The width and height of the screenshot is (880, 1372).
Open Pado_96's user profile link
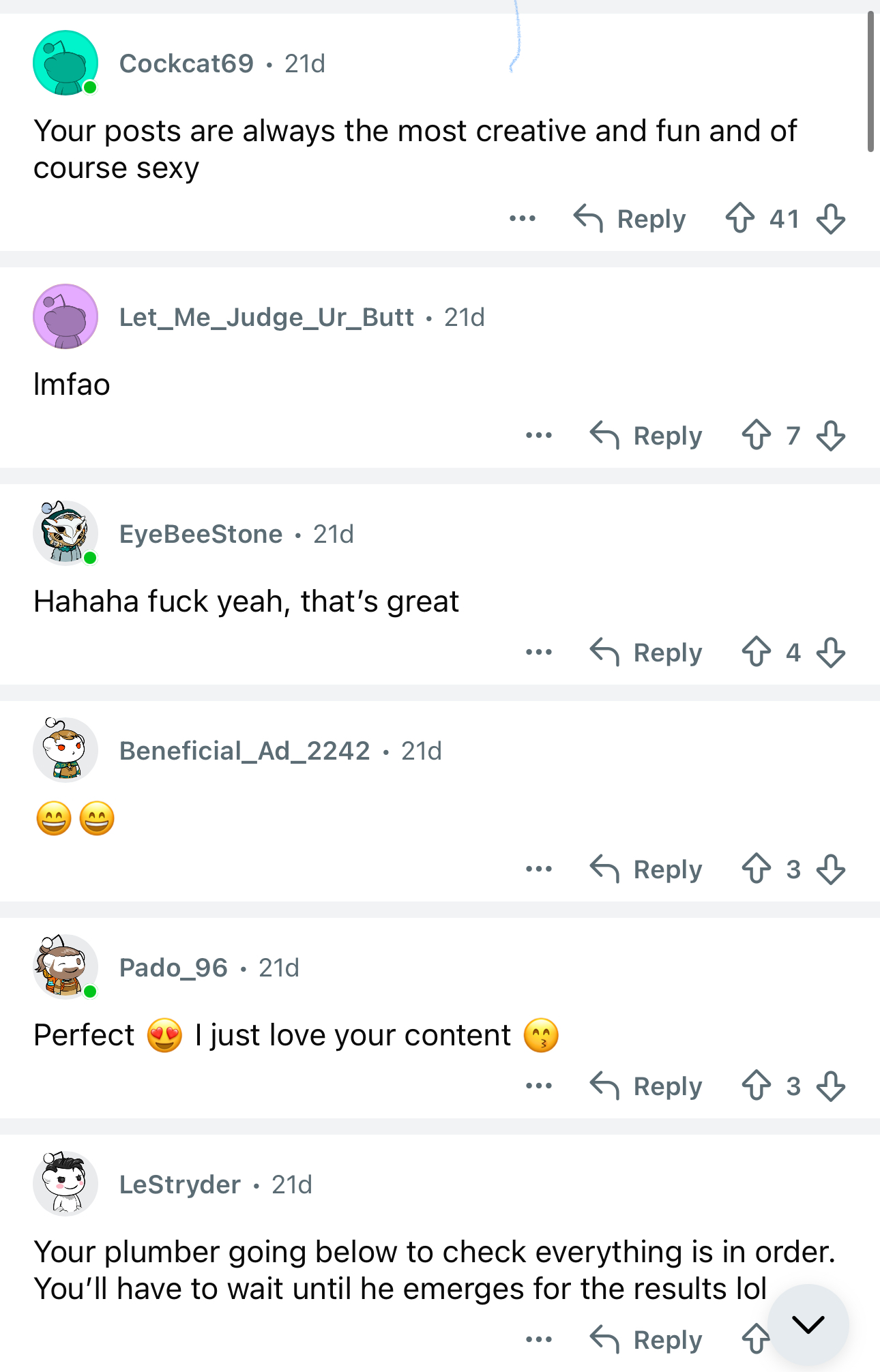[173, 968]
